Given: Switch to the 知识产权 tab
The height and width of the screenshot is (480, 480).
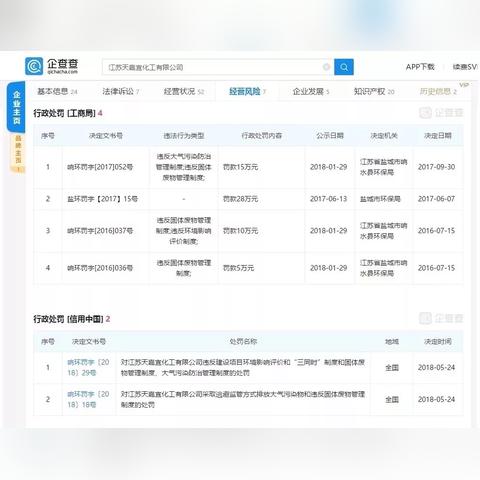Looking at the screenshot, I should click(x=374, y=91).
